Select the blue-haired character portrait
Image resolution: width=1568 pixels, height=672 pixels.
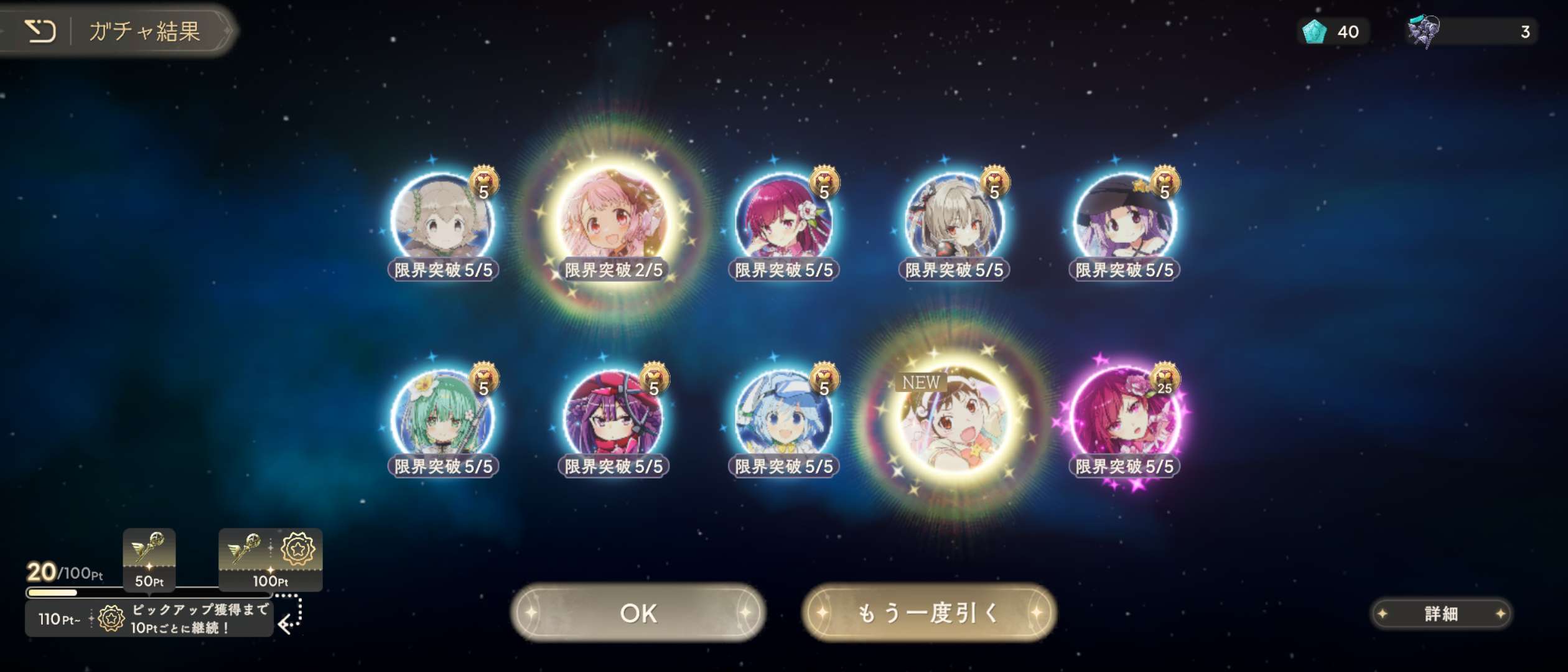click(x=783, y=416)
